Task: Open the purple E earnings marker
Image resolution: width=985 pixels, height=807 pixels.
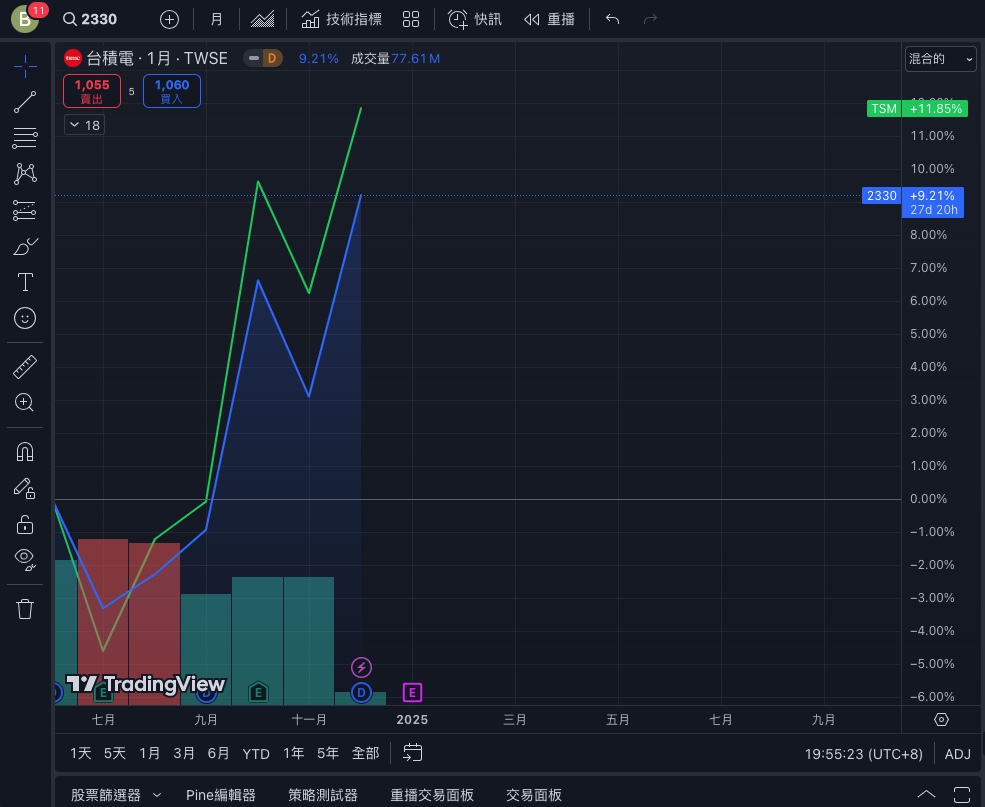Action: (412, 693)
